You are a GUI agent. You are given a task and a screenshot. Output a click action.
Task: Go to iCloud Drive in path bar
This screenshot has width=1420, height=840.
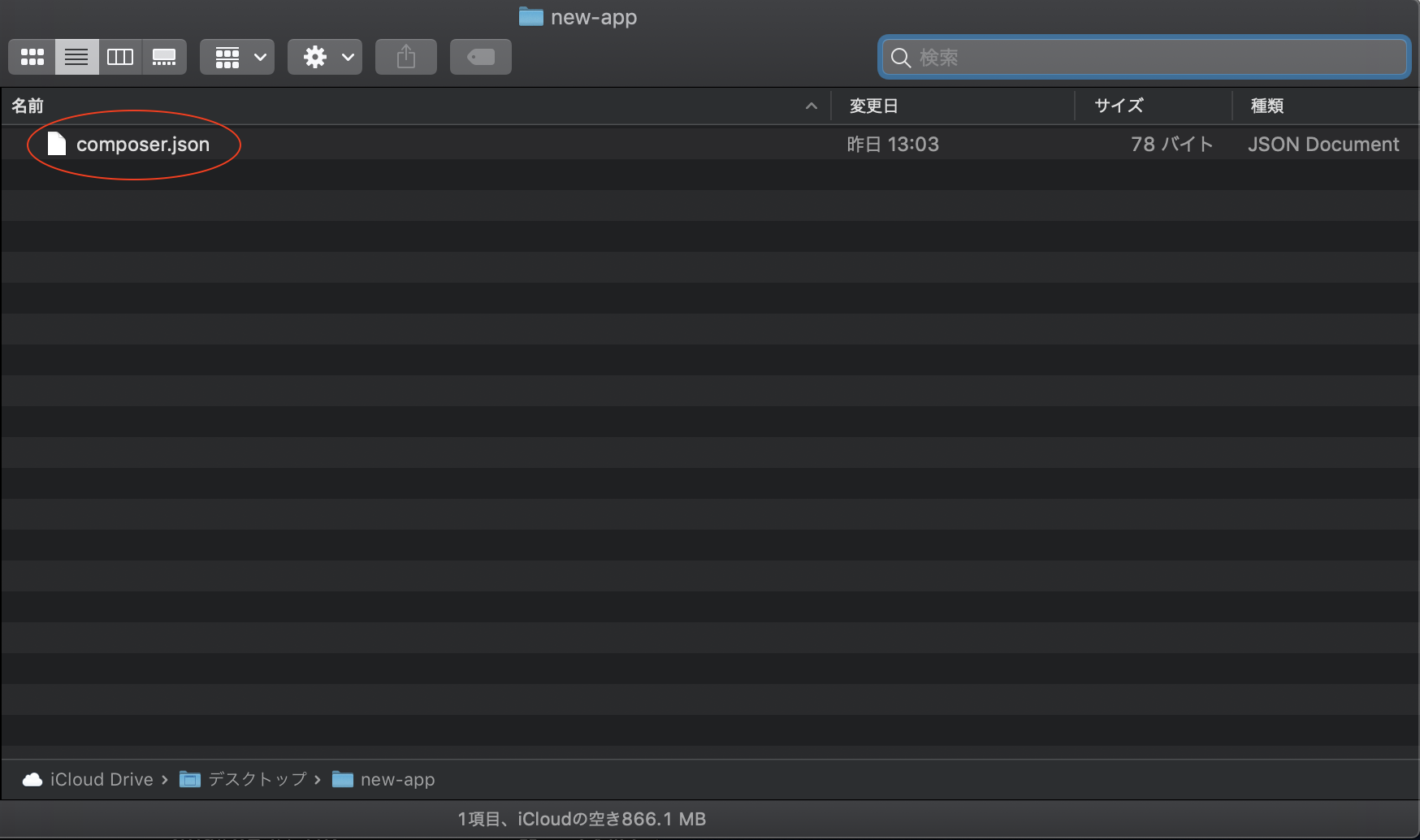point(102,780)
